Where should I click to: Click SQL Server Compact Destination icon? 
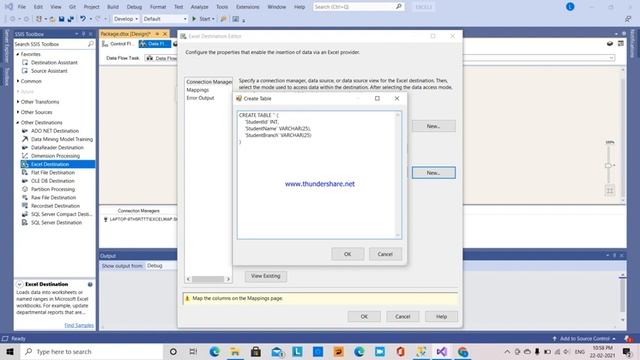pos(25,214)
